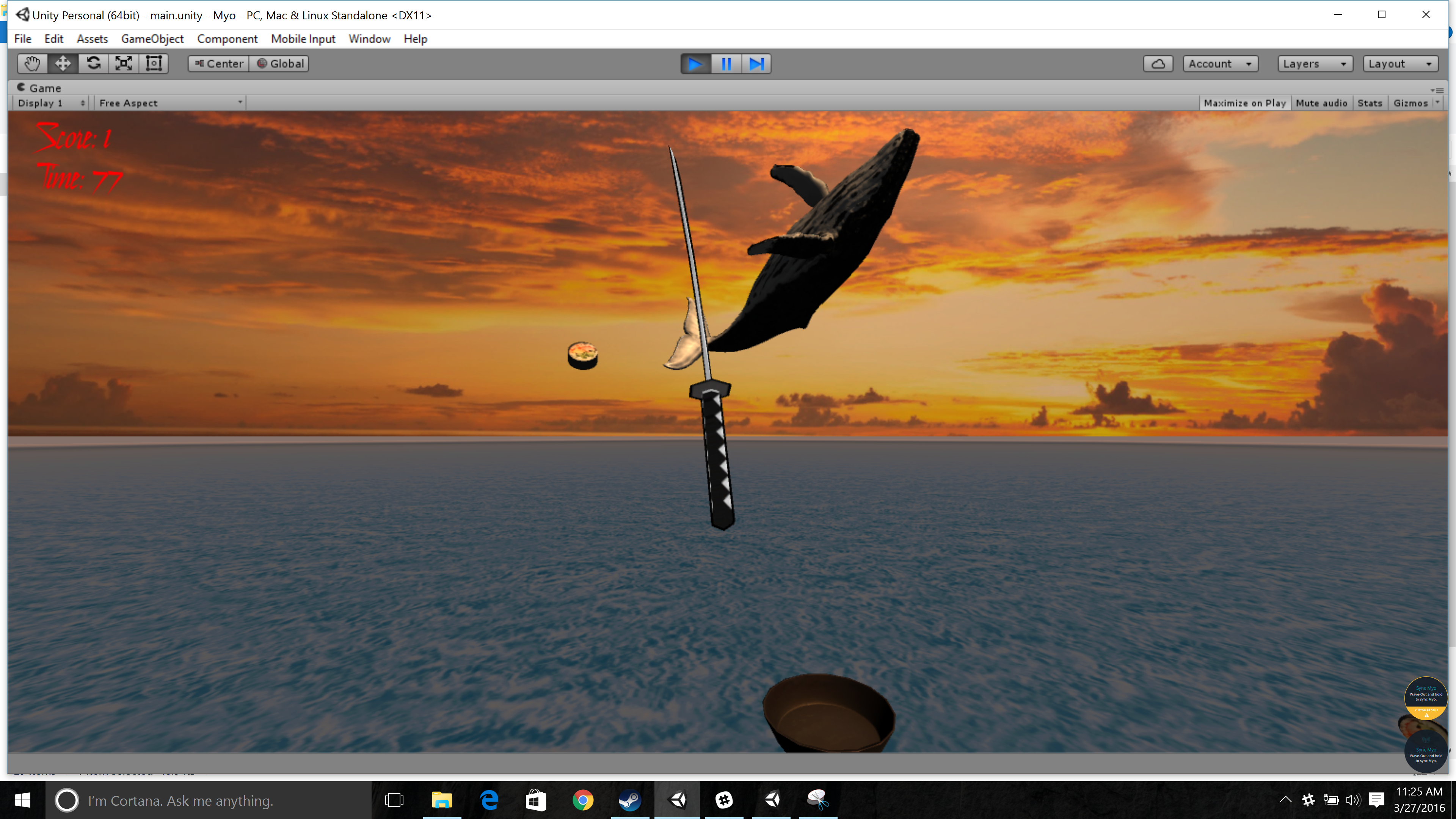Open the GameObject menu

152,39
